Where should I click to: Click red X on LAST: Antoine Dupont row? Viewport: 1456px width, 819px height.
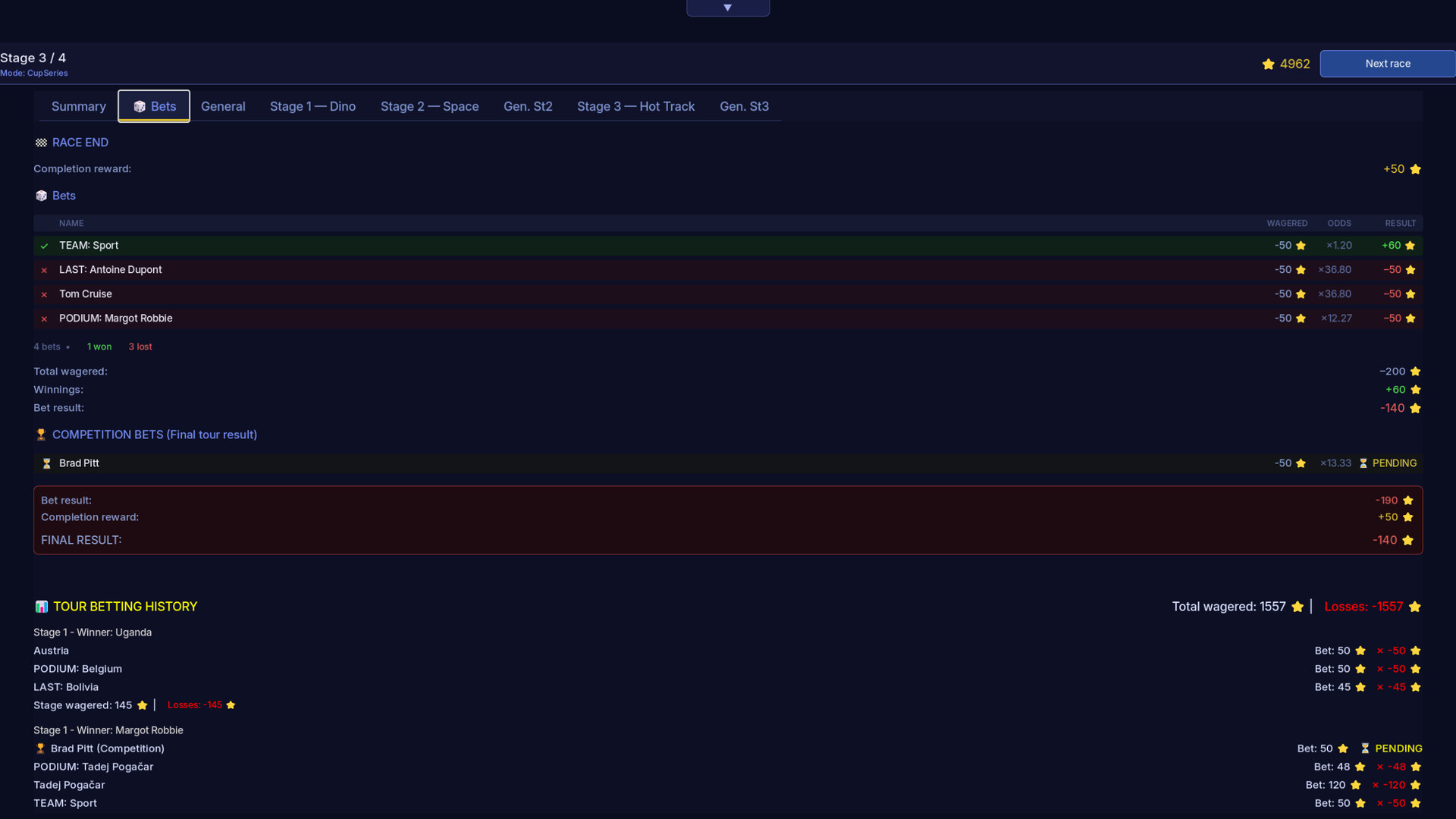(x=44, y=270)
